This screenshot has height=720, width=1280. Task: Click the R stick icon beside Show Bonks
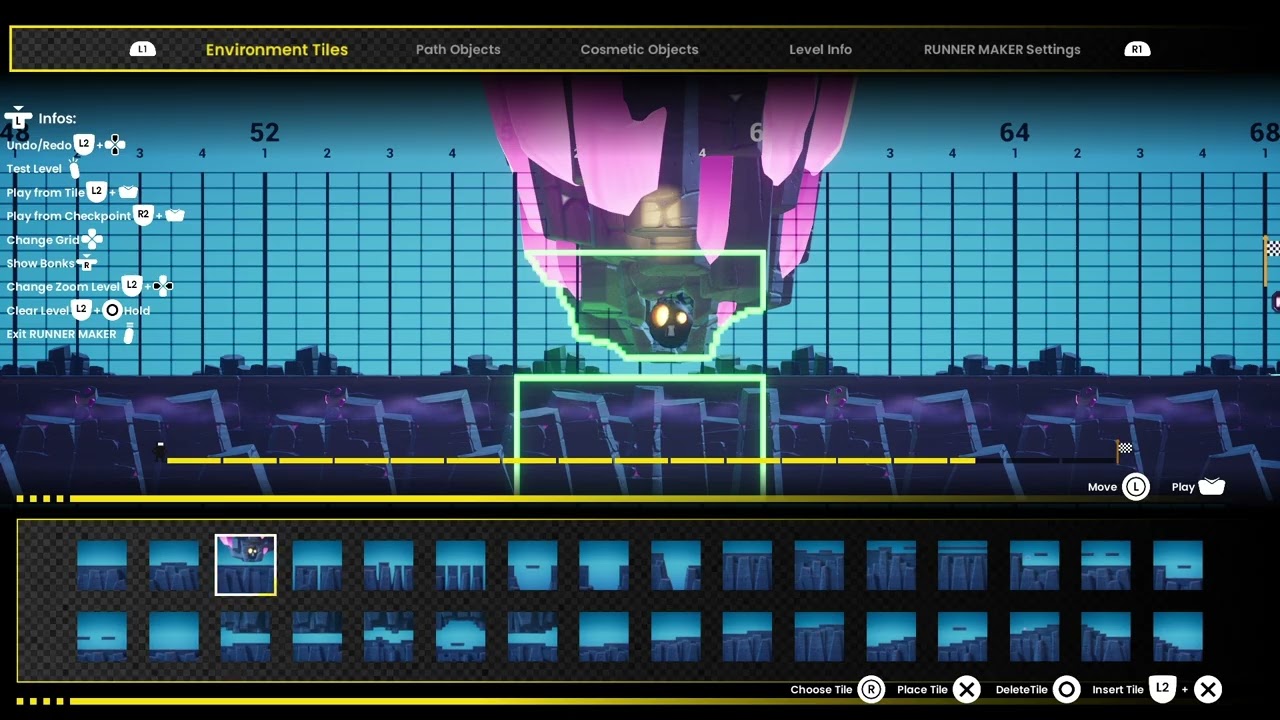pos(87,263)
